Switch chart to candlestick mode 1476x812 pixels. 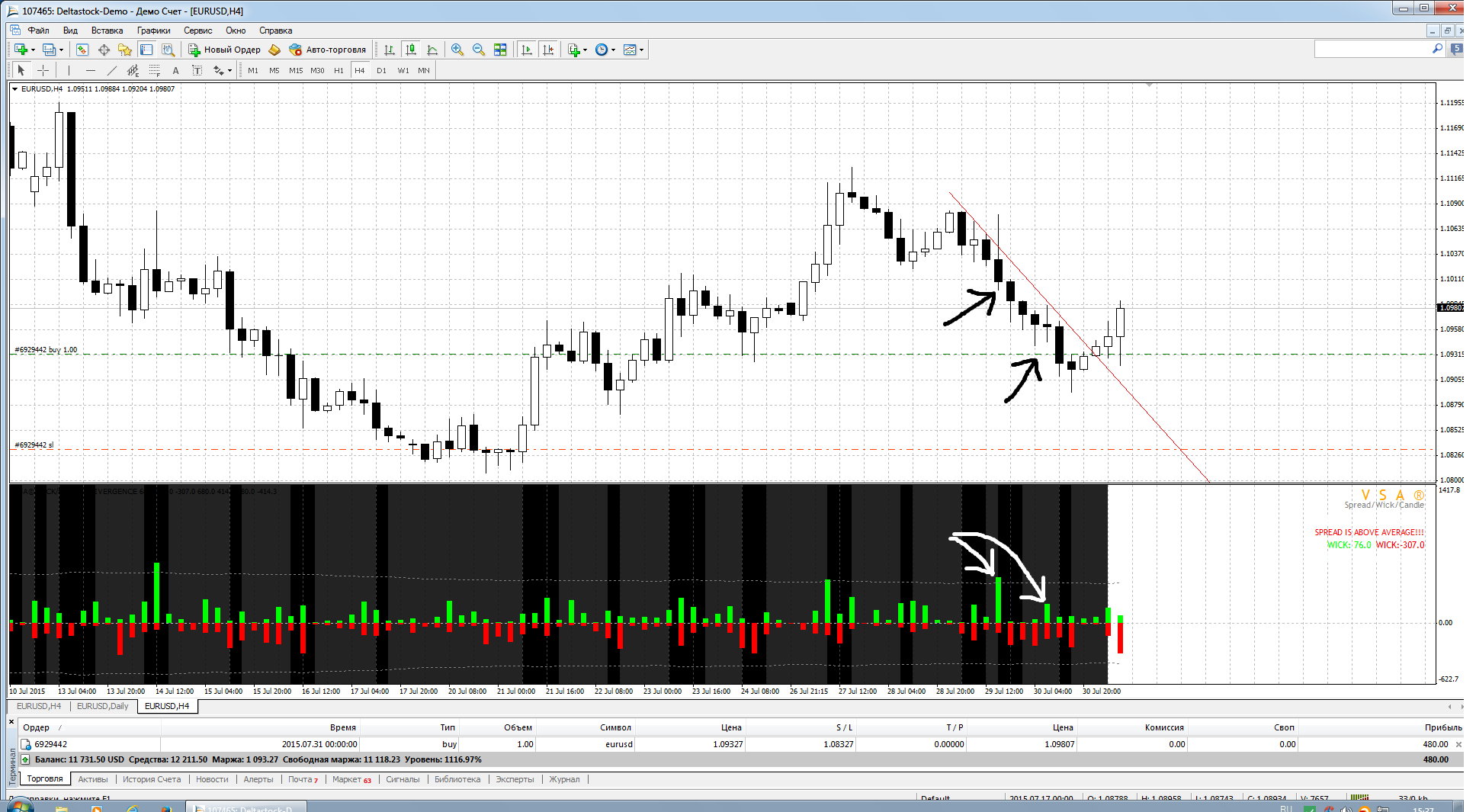[411, 50]
